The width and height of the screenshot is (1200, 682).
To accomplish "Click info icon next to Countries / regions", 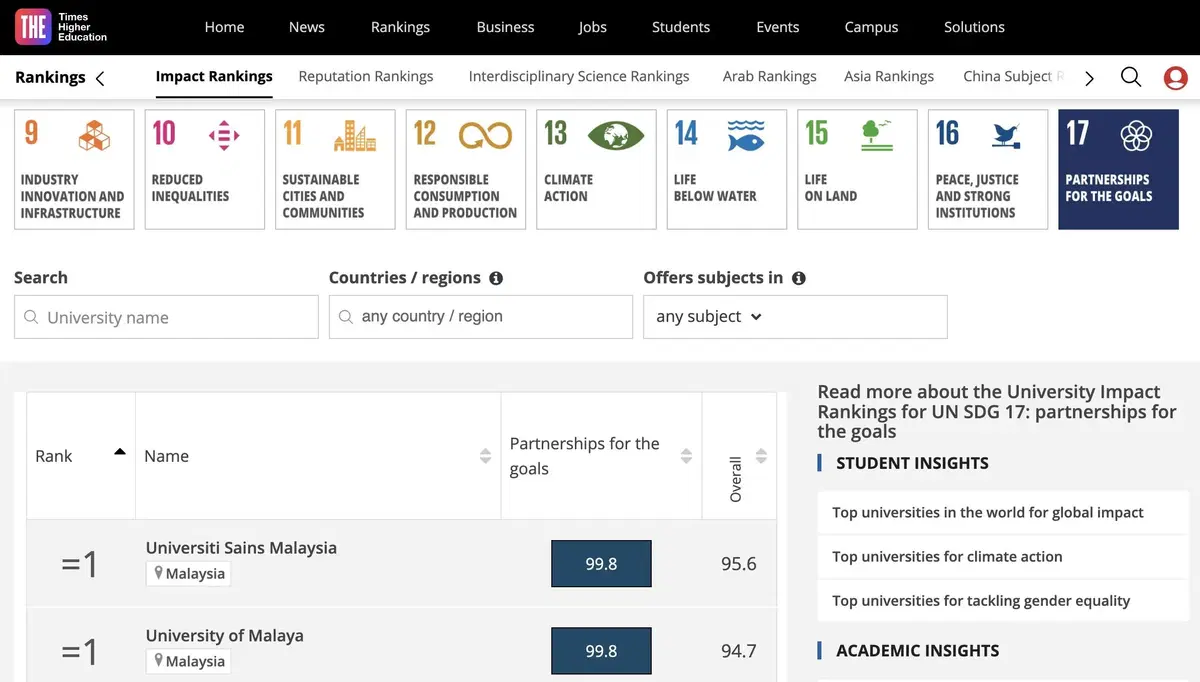I will (x=496, y=278).
